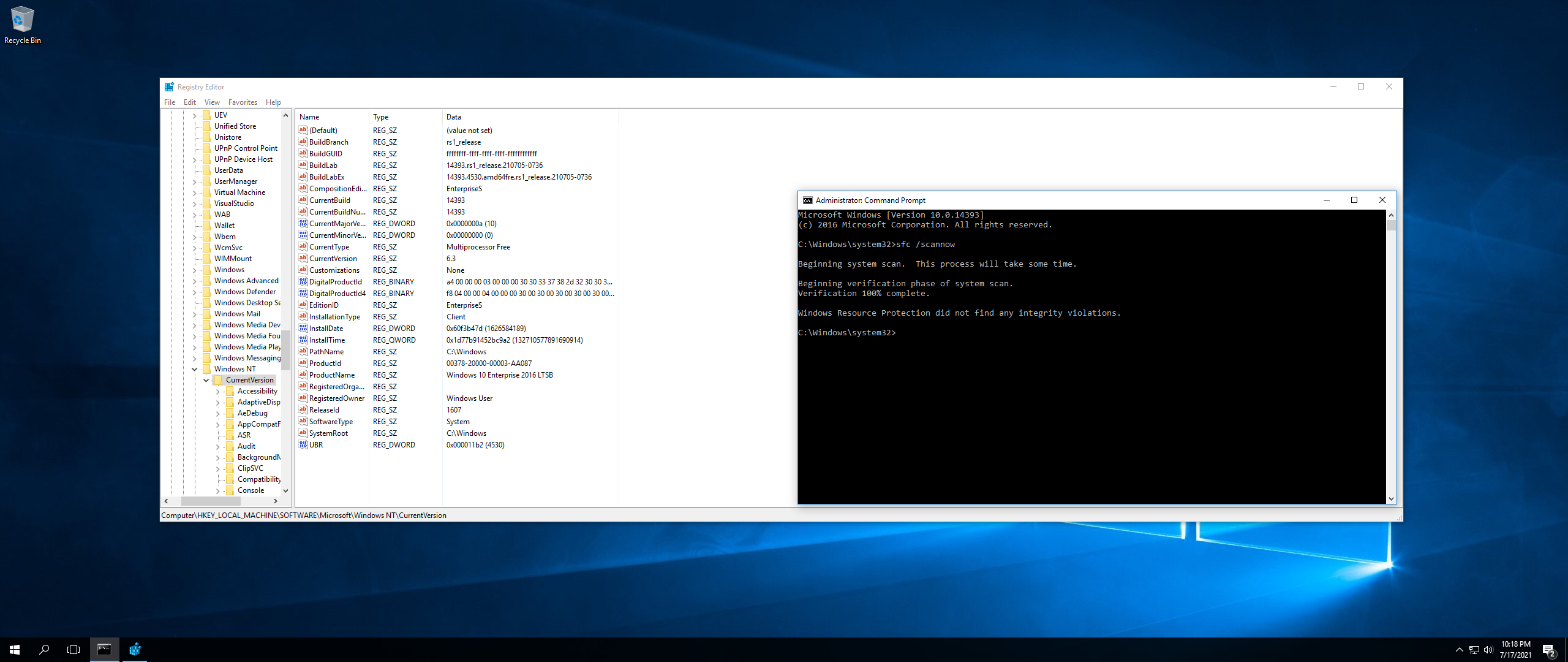
Task: Select the Windows Mail tree item
Action: pos(237,314)
